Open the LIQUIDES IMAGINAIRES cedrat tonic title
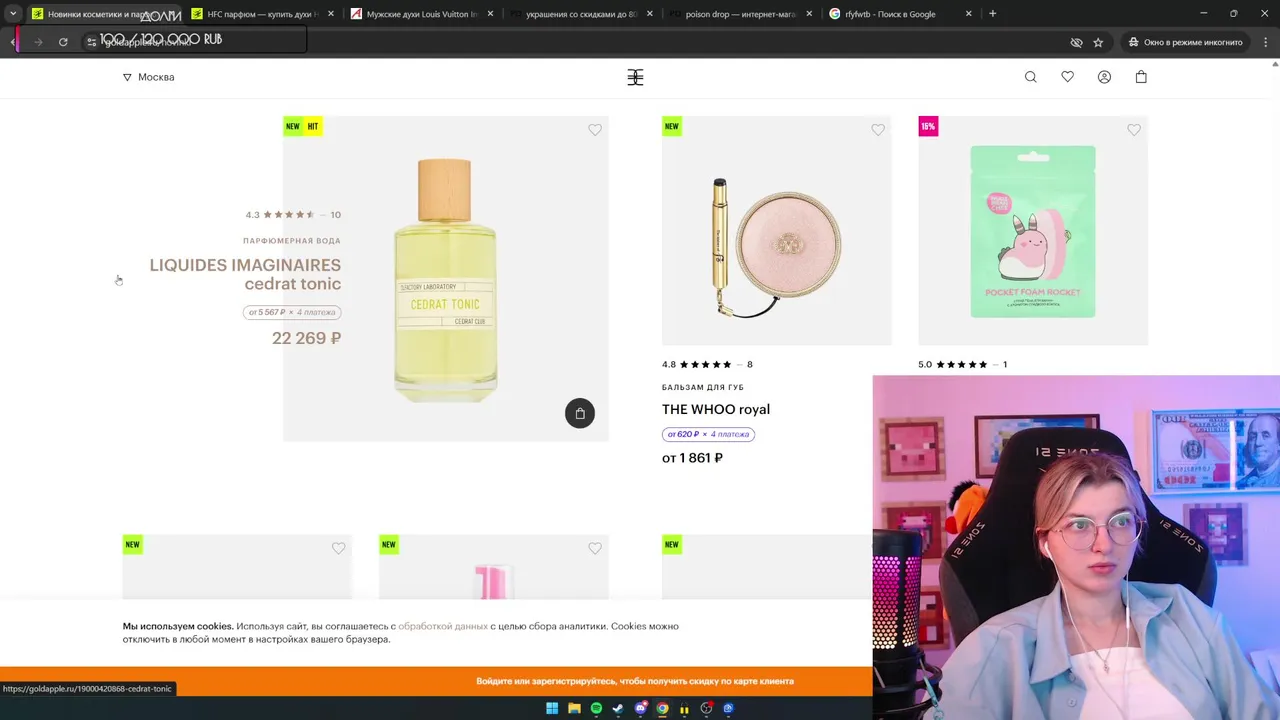 click(x=245, y=274)
